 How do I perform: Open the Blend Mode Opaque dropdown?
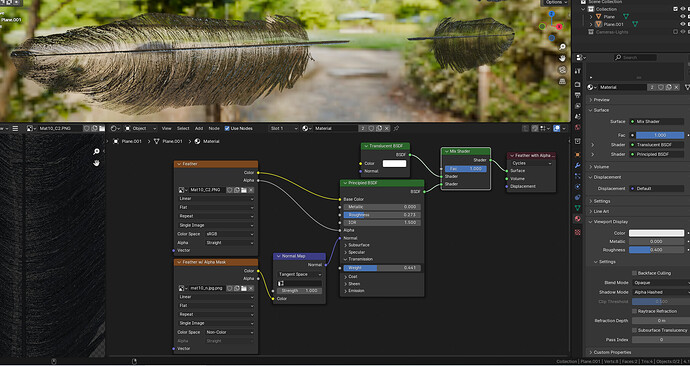(x=661, y=282)
